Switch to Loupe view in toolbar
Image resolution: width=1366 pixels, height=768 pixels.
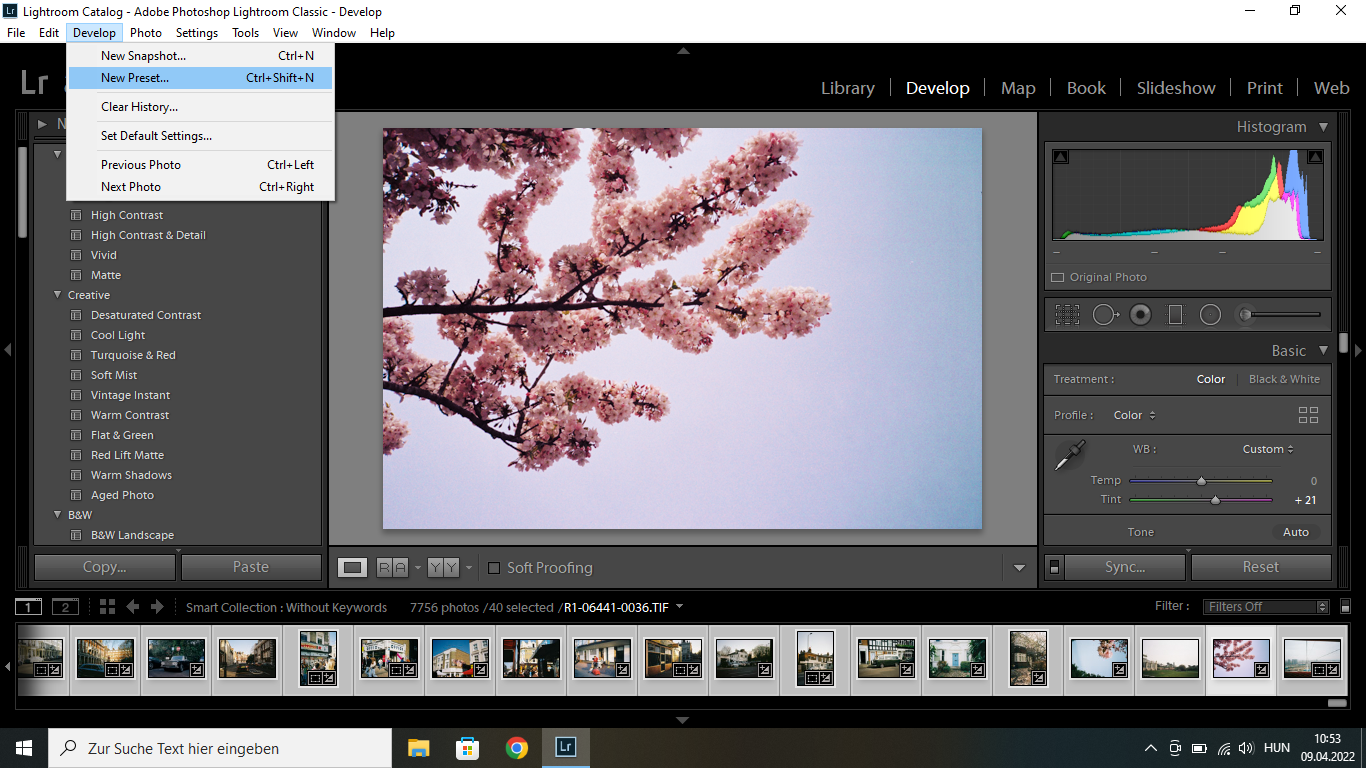(352, 567)
